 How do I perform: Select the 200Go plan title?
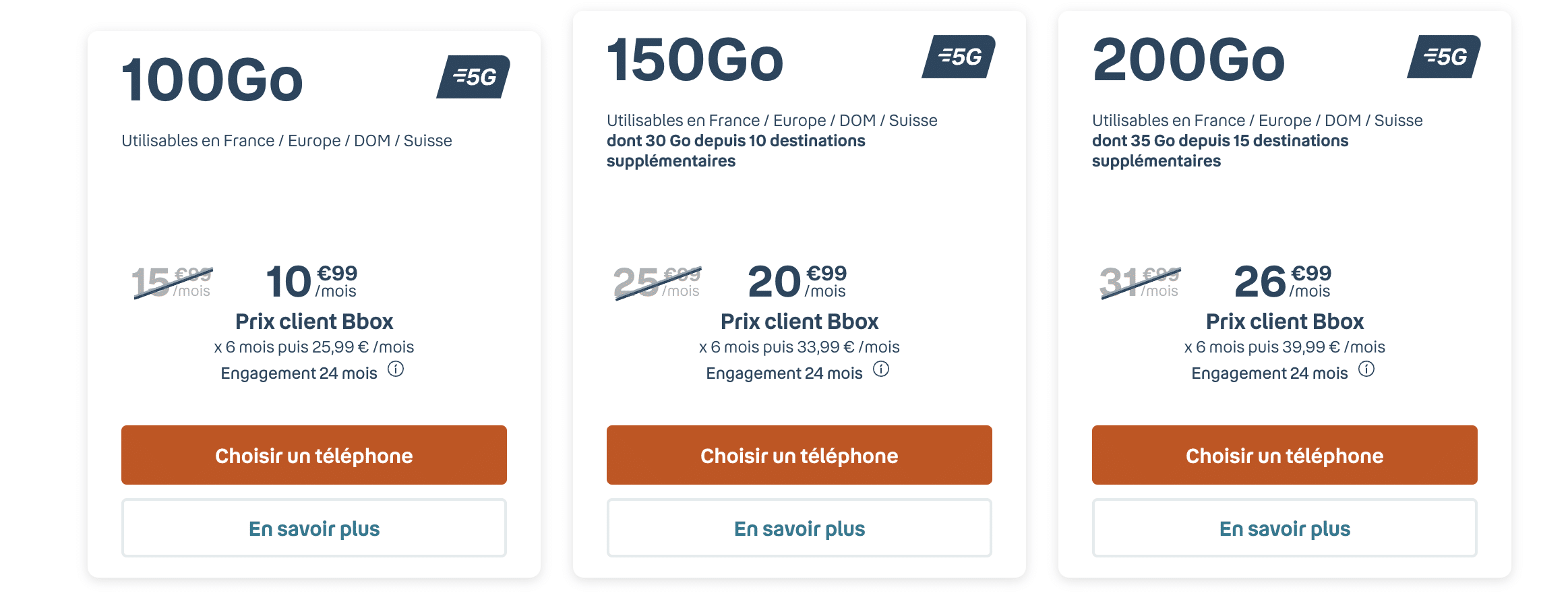click(1188, 60)
